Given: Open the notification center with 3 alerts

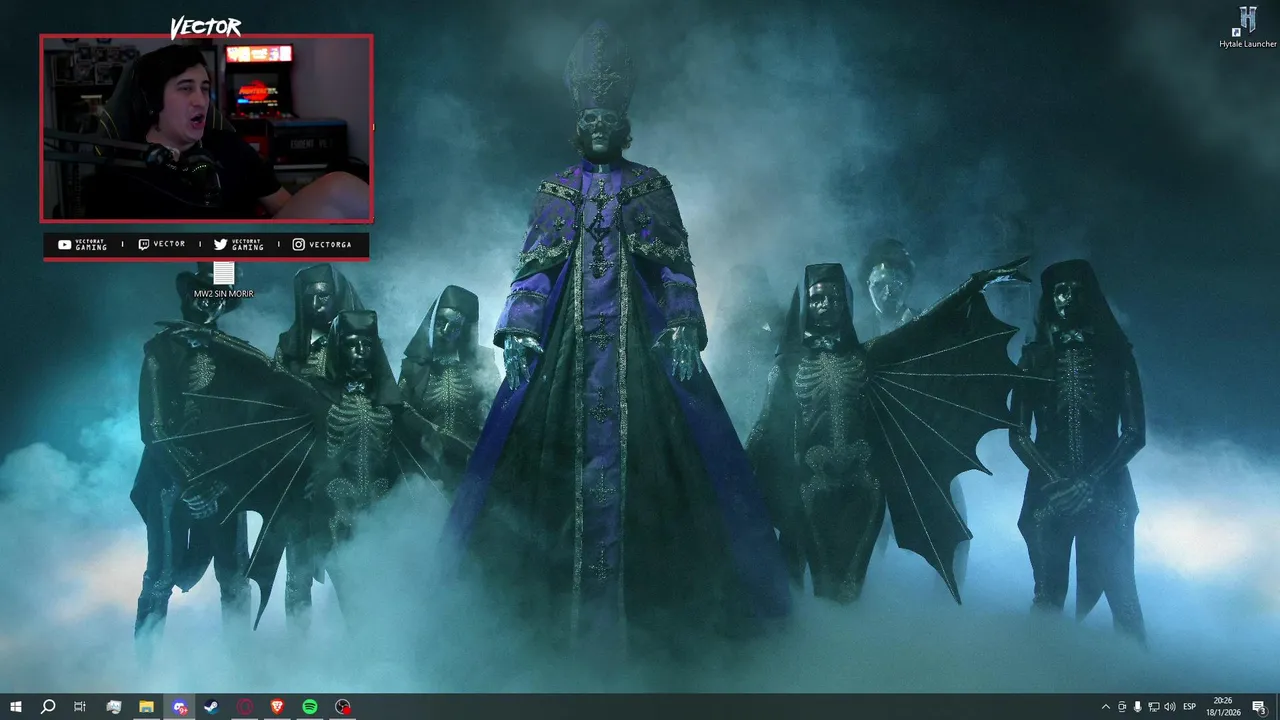Looking at the screenshot, I should pos(1262,707).
